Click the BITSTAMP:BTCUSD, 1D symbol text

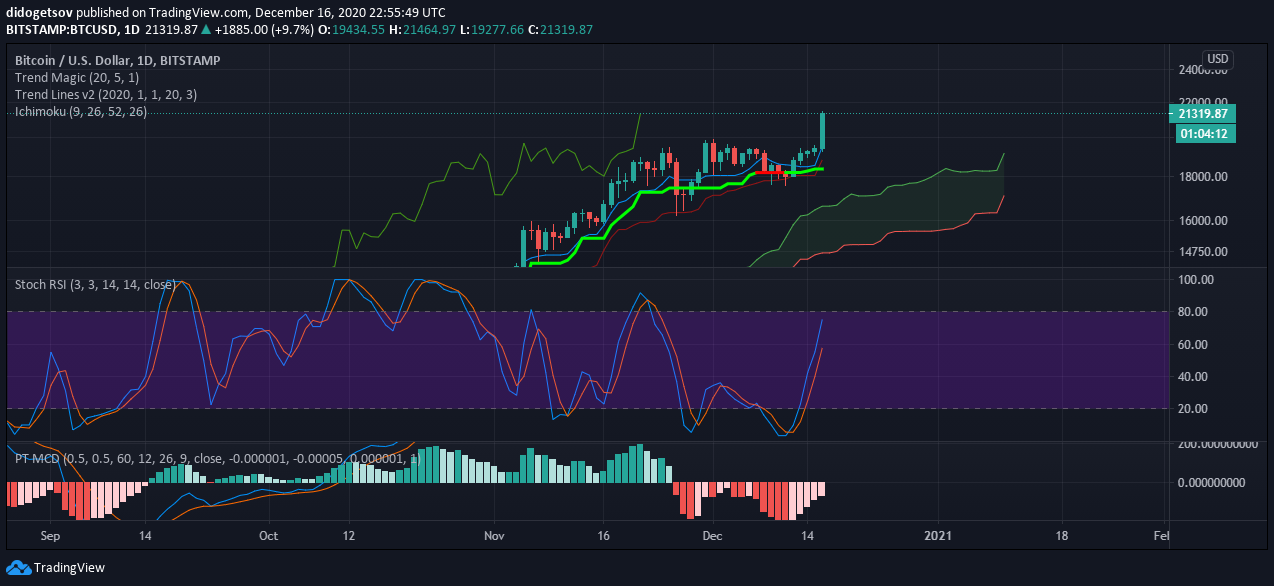click(x=71, y=30)
